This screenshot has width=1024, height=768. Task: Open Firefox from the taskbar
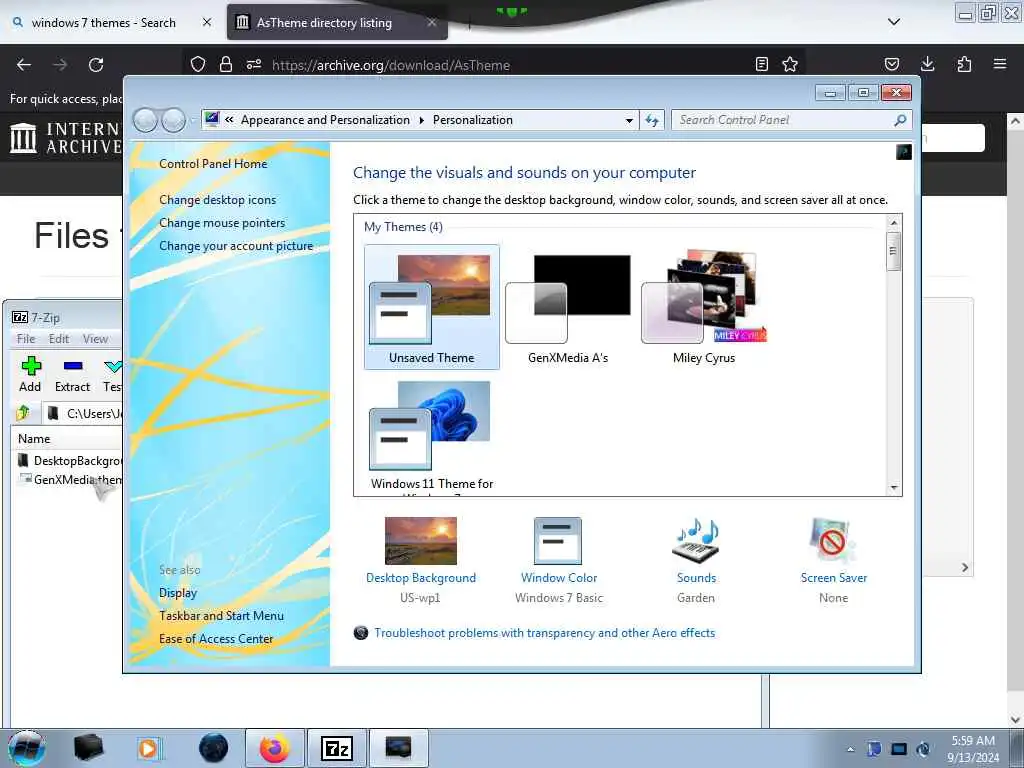pyautogui.click(x=275, y=748)
